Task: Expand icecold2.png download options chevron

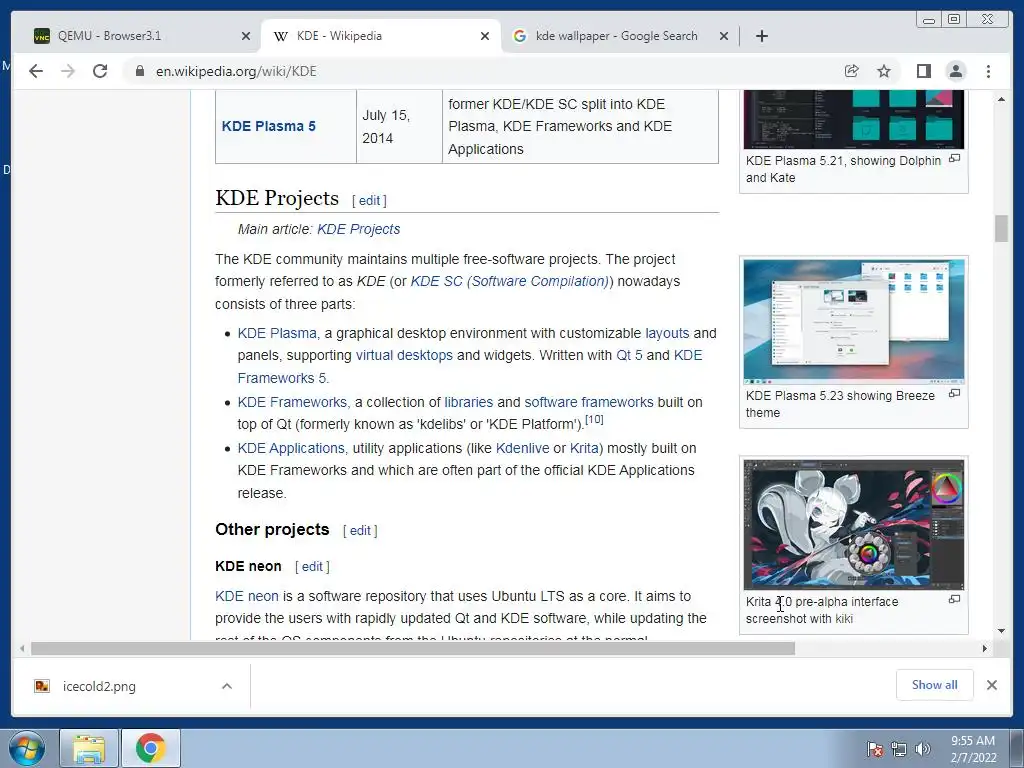Action: pyautogui.click(x=227, y=686)
